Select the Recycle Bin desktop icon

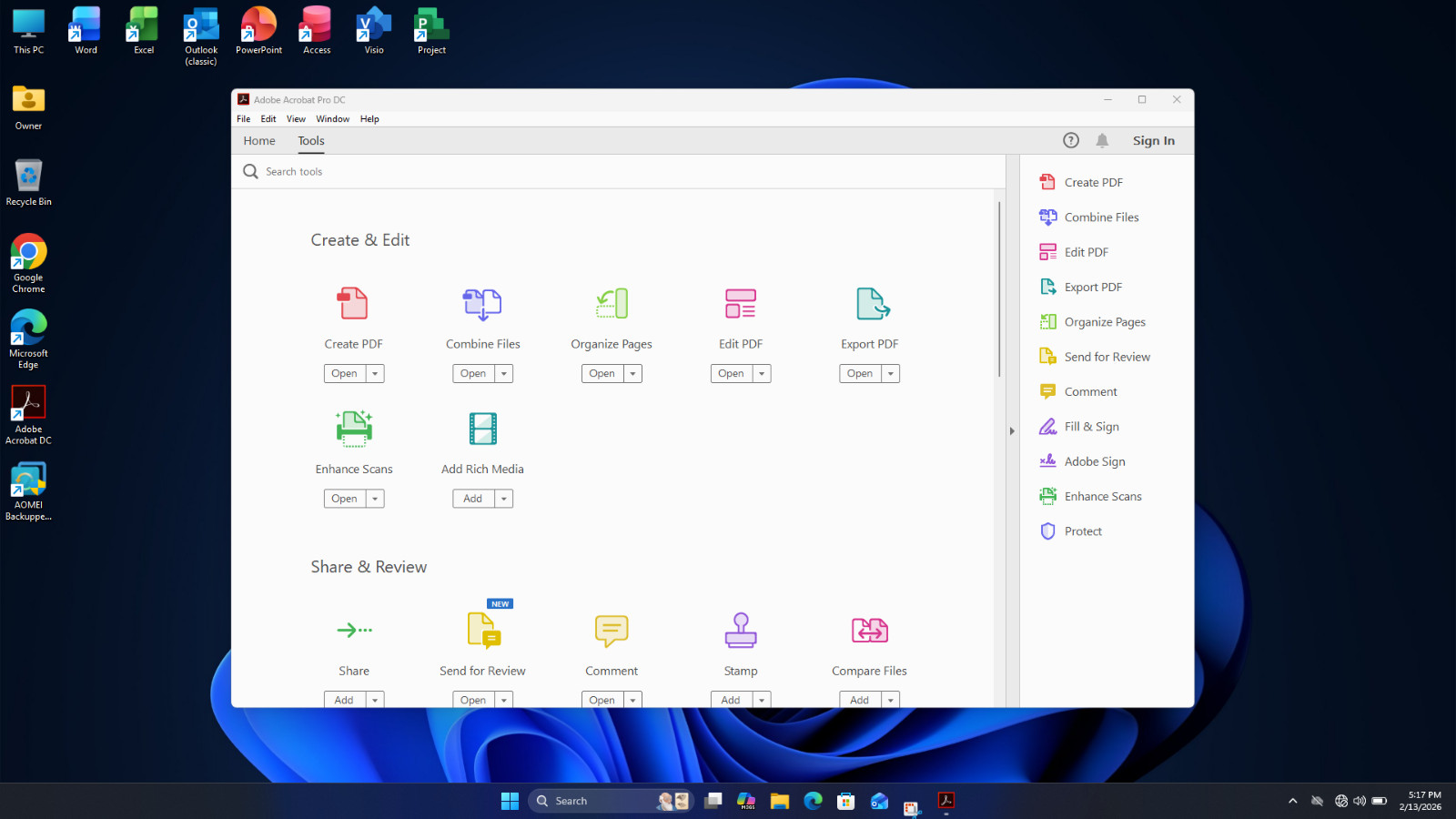coord(28,182)
